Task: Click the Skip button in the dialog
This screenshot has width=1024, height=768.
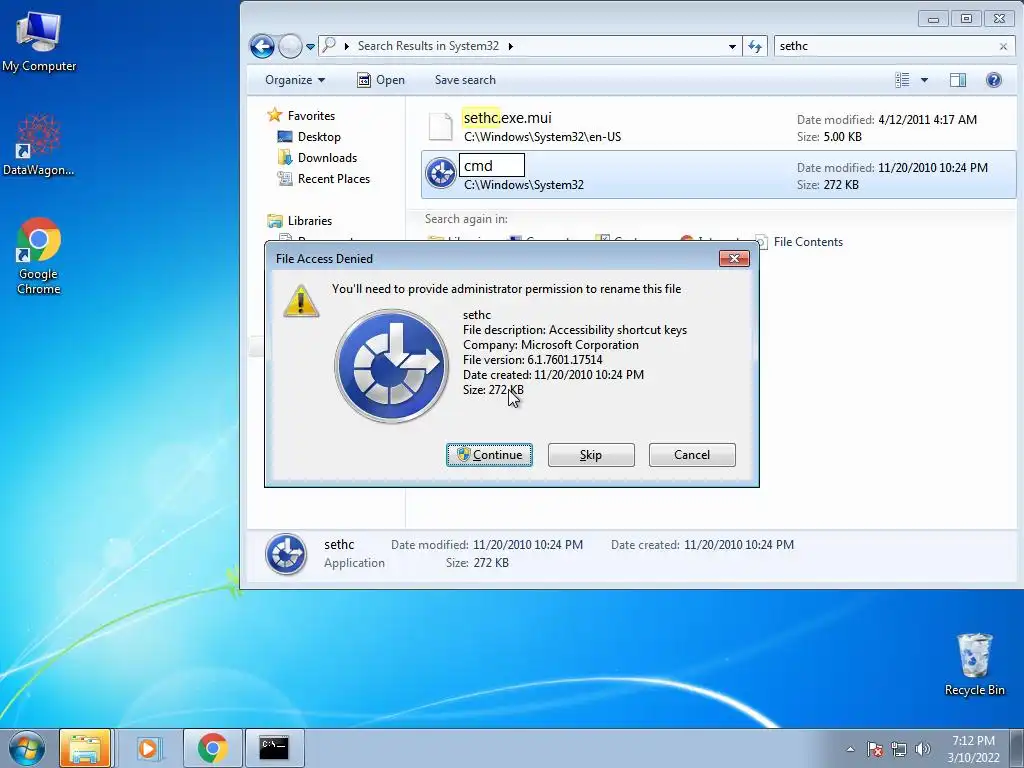Action: coord(591,455)
